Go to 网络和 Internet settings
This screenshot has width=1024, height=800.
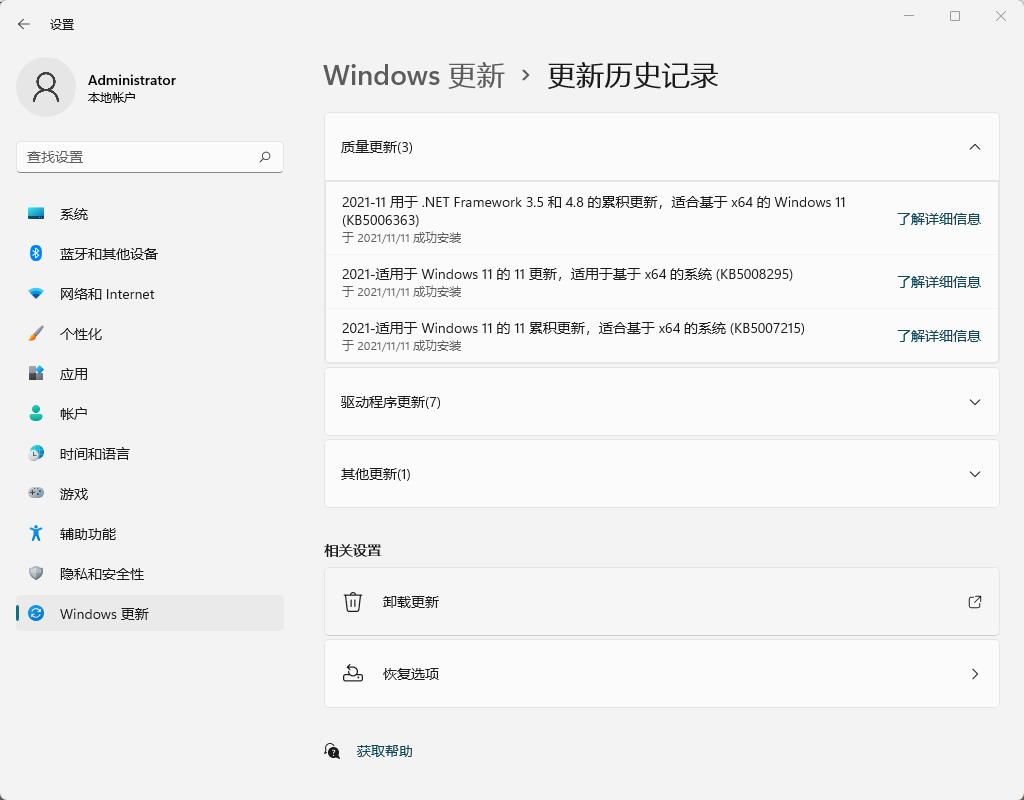150,294
